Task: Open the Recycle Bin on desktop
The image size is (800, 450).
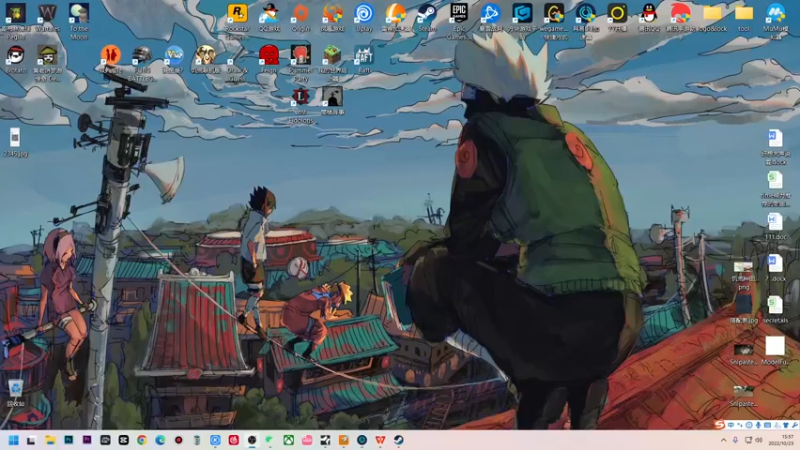Action: click(x=16, y=393)
